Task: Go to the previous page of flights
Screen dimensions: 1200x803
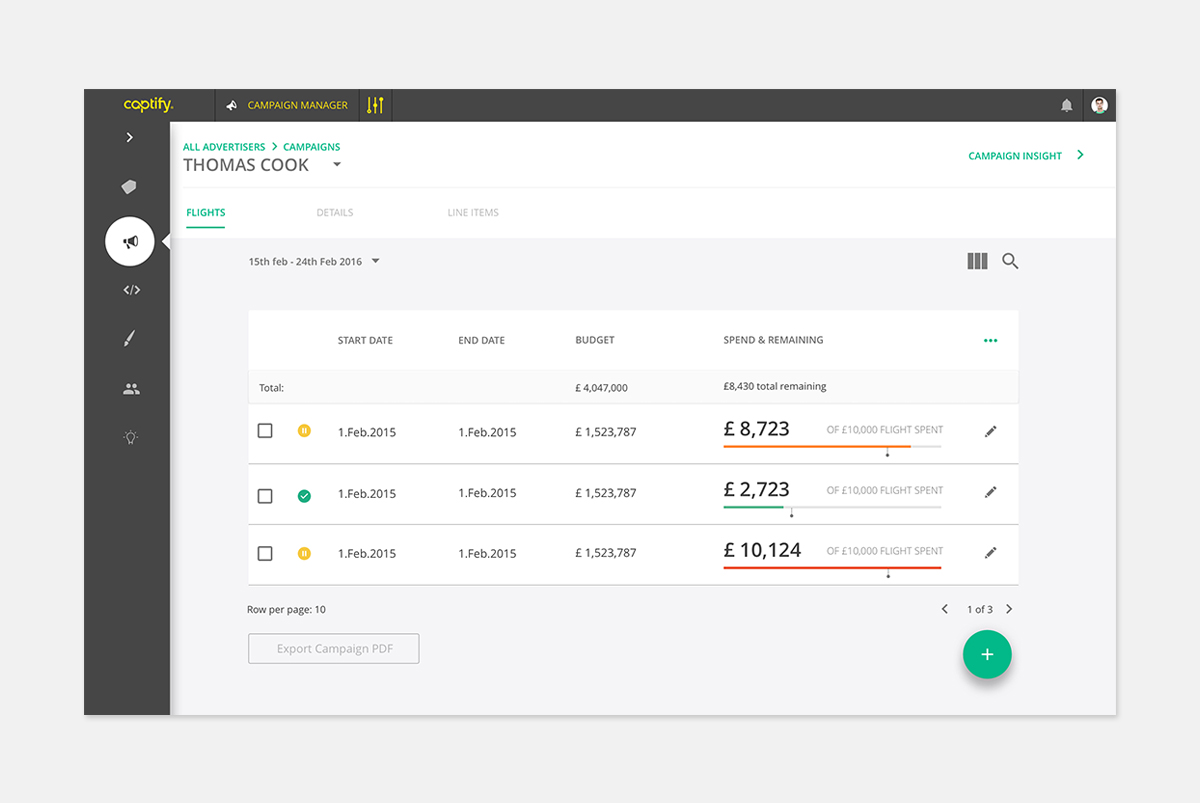Action: pos(944,609)
